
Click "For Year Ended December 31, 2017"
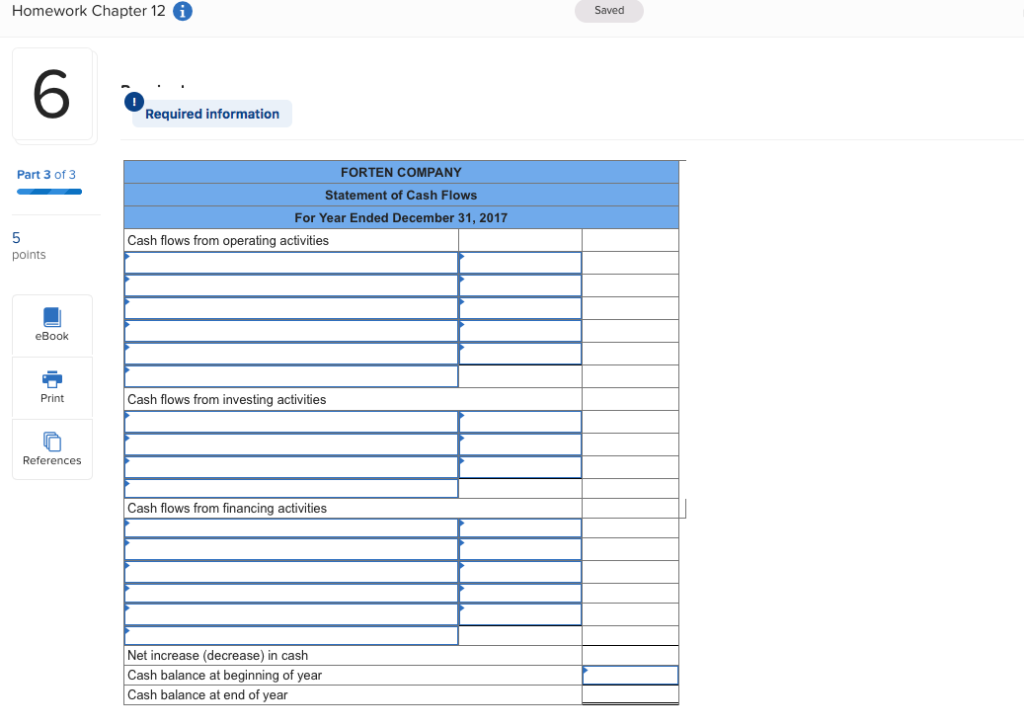click(401, 218)
